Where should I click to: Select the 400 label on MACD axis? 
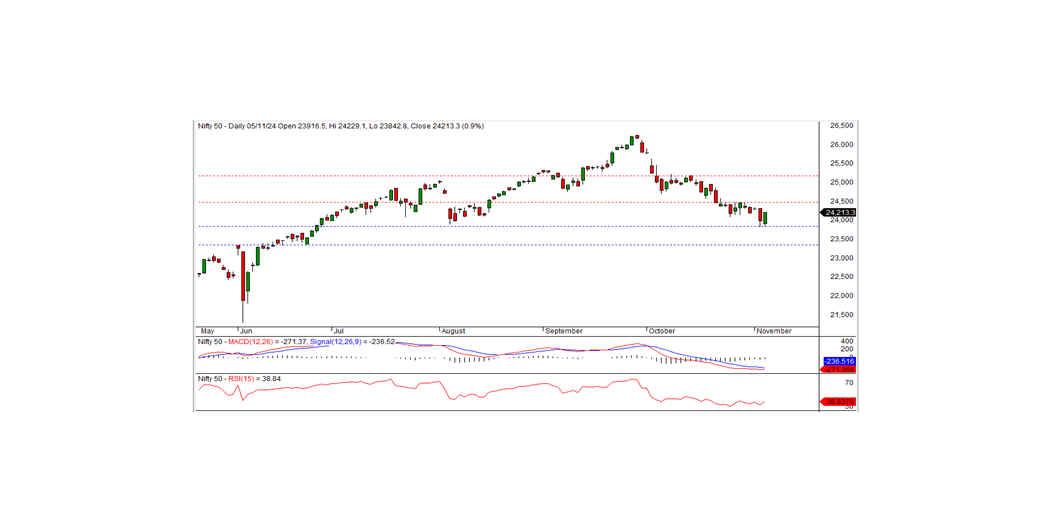[847, 342]
